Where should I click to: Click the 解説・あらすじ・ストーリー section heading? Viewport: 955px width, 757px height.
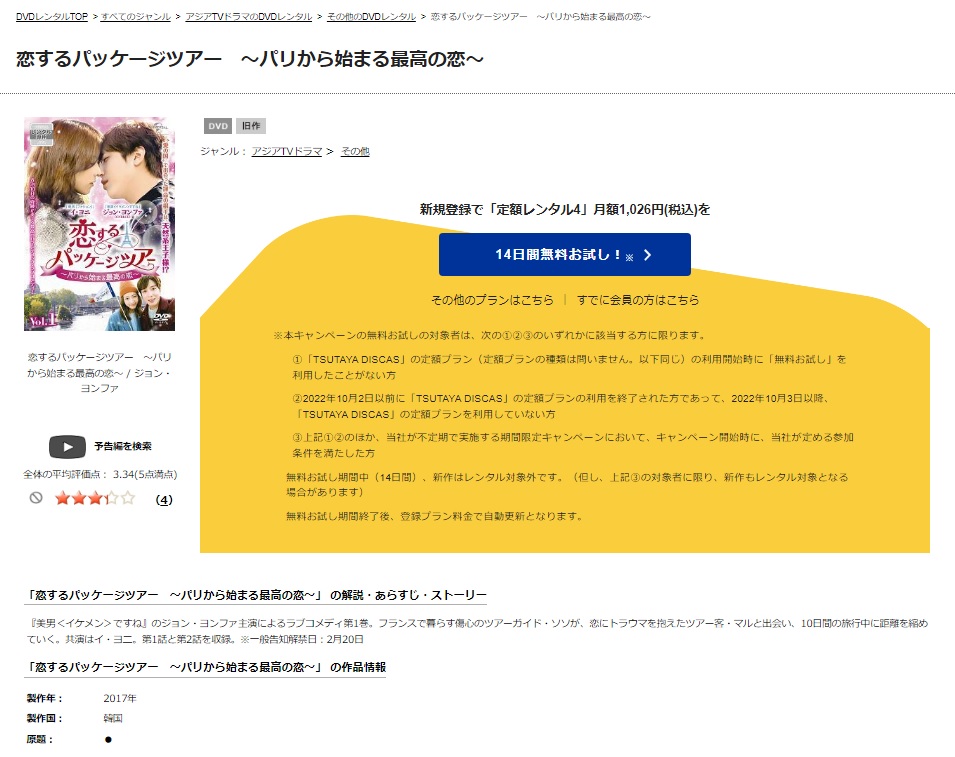tap(256, 595)
